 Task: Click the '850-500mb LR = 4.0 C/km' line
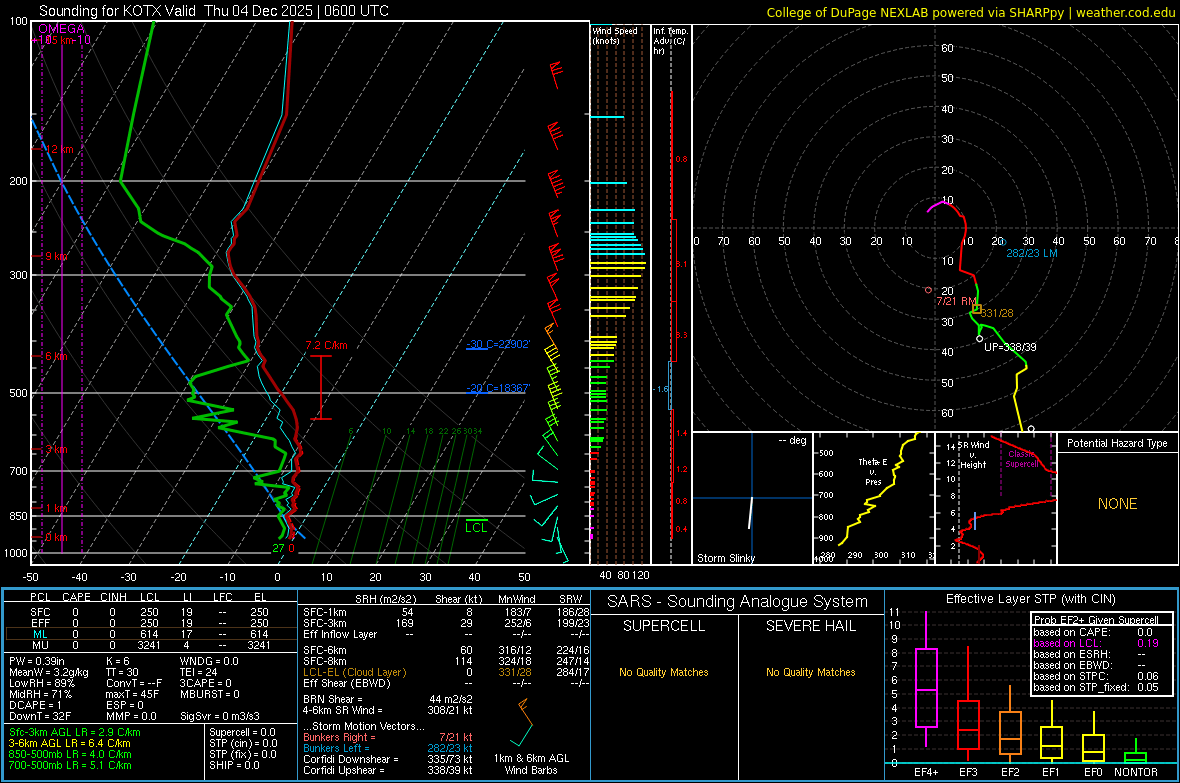(x=70, y=754)
